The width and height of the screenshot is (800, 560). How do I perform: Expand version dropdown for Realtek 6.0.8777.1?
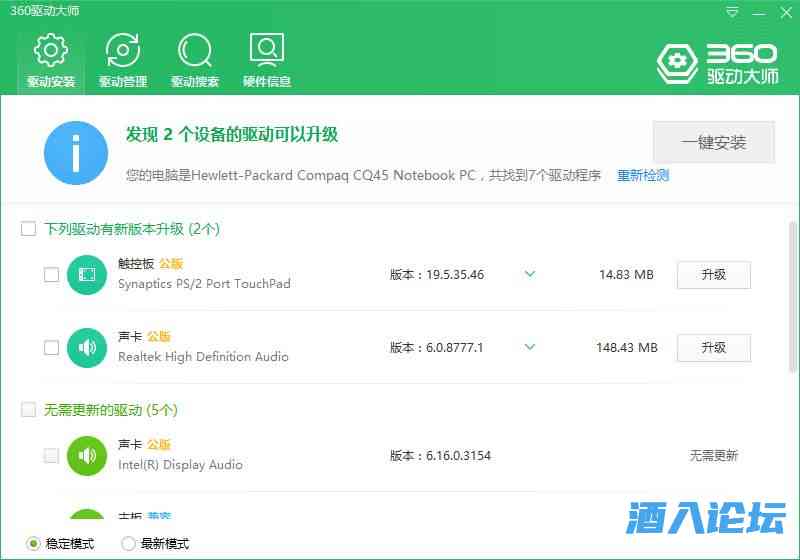pos(530,347)
